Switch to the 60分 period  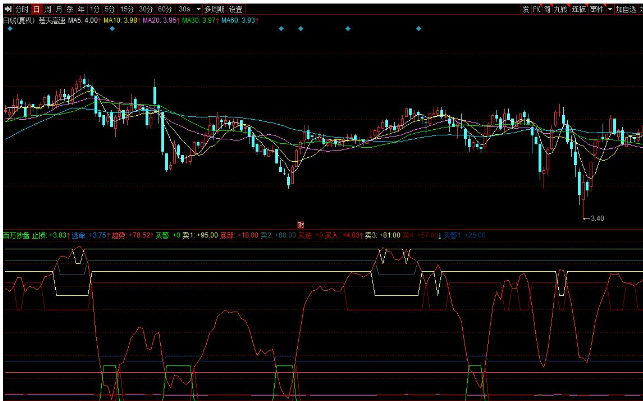point(164,9)
